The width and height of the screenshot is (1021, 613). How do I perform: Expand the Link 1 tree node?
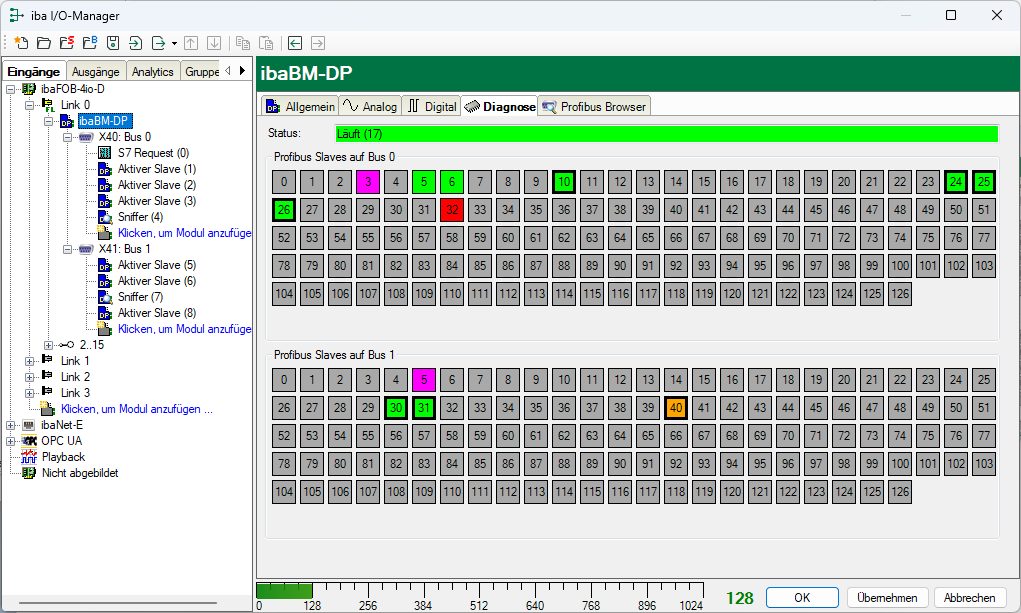coord(29,361)
